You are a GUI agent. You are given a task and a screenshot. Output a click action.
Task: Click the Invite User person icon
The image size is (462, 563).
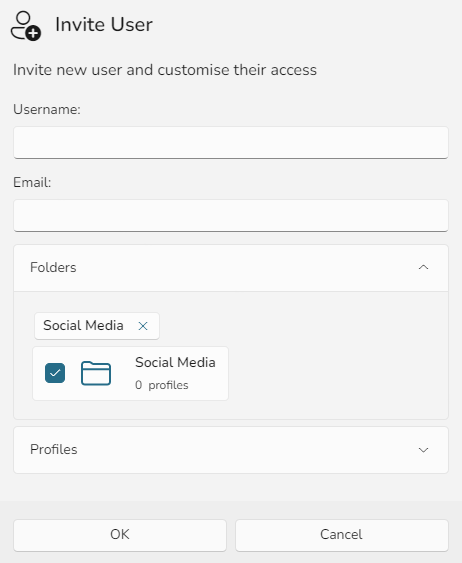coord(25,25)
